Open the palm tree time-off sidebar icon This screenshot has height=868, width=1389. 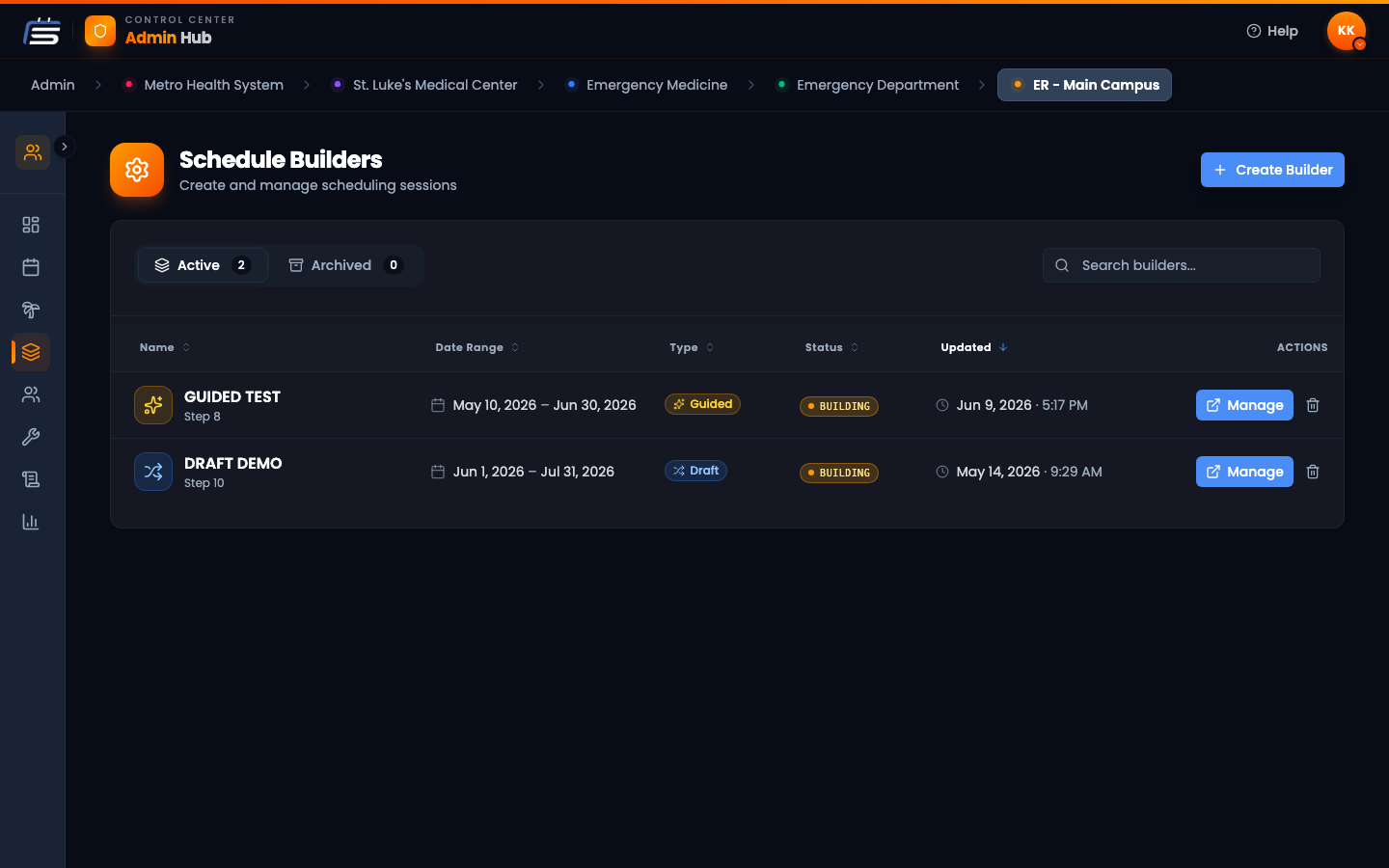point(31,310)
